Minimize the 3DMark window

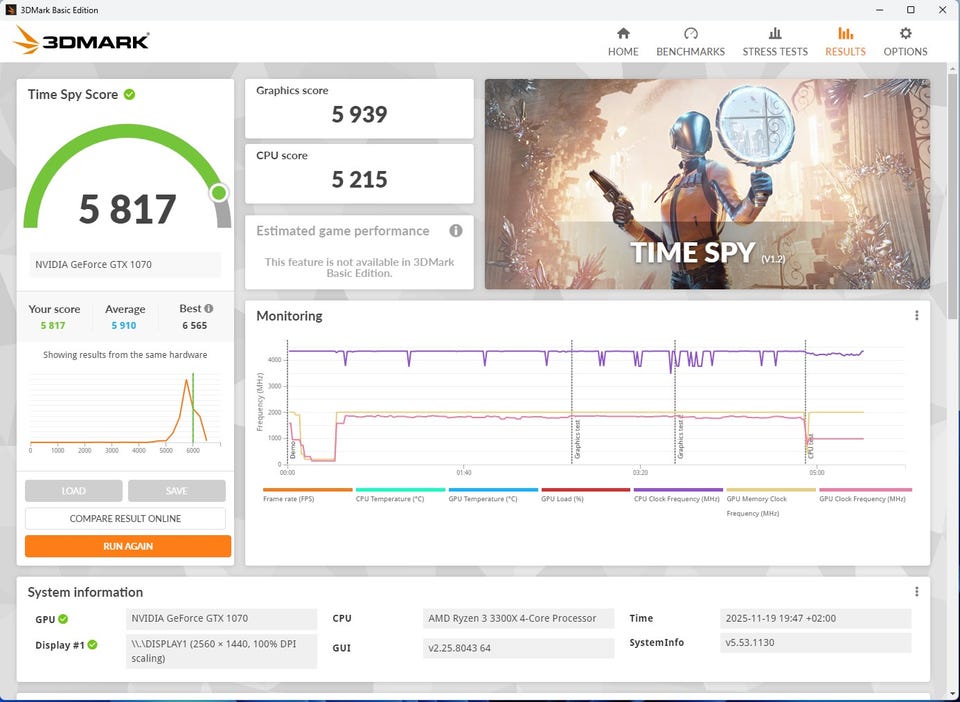coord(879,10)
